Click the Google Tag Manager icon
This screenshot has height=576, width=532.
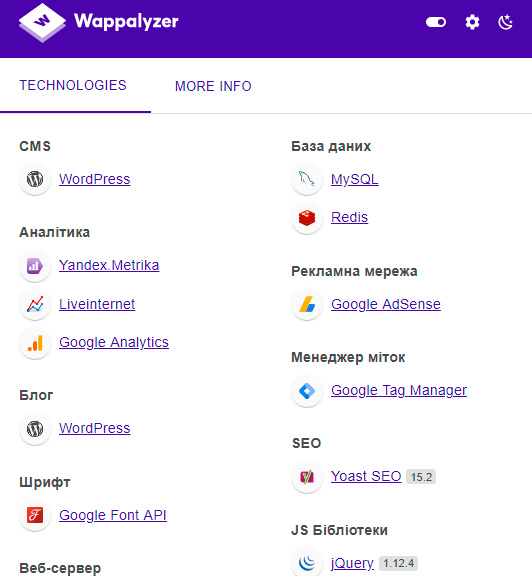click(307, 390)
